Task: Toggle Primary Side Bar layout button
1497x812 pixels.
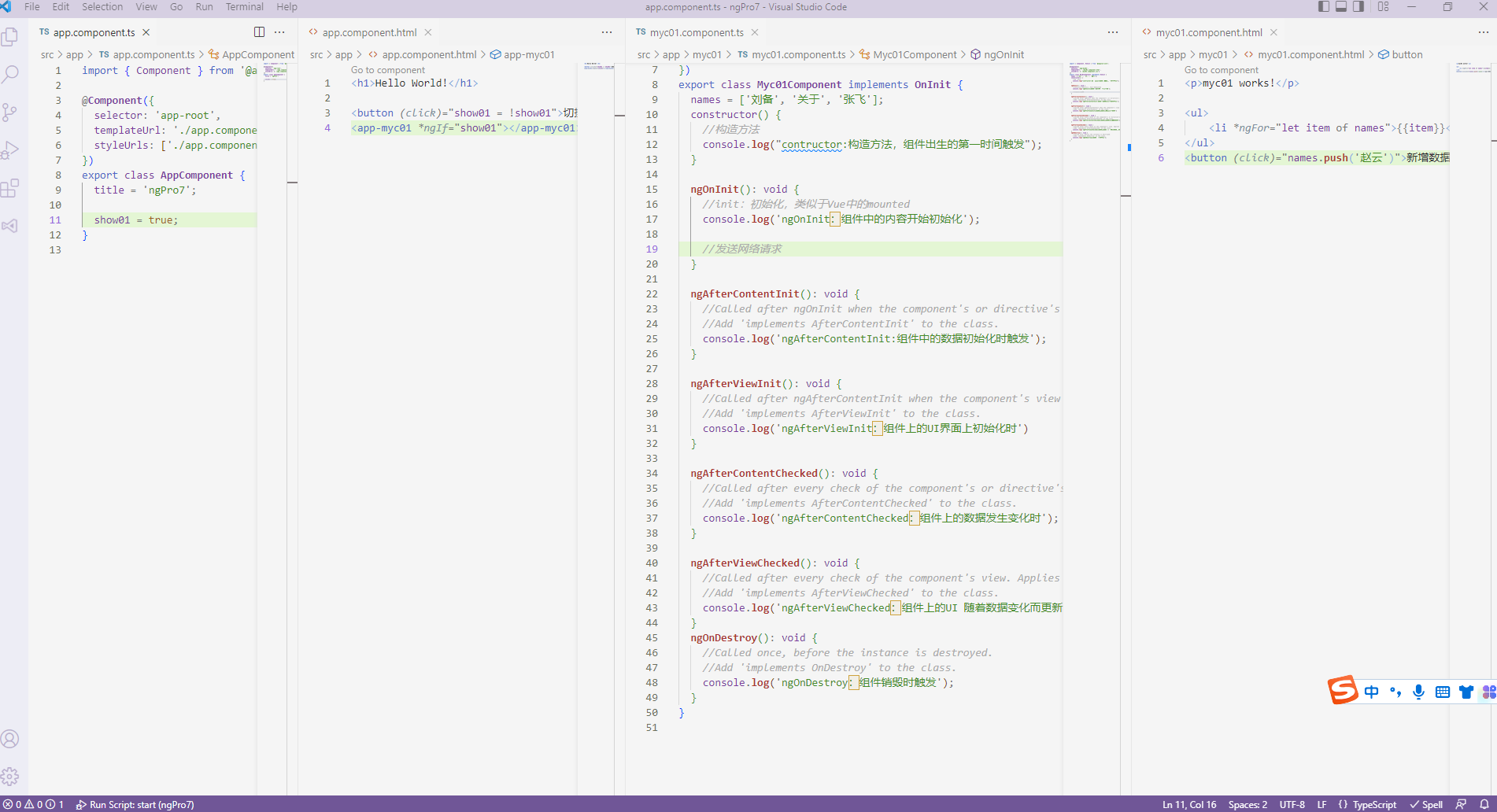Action: click(x=1324, y=7)
